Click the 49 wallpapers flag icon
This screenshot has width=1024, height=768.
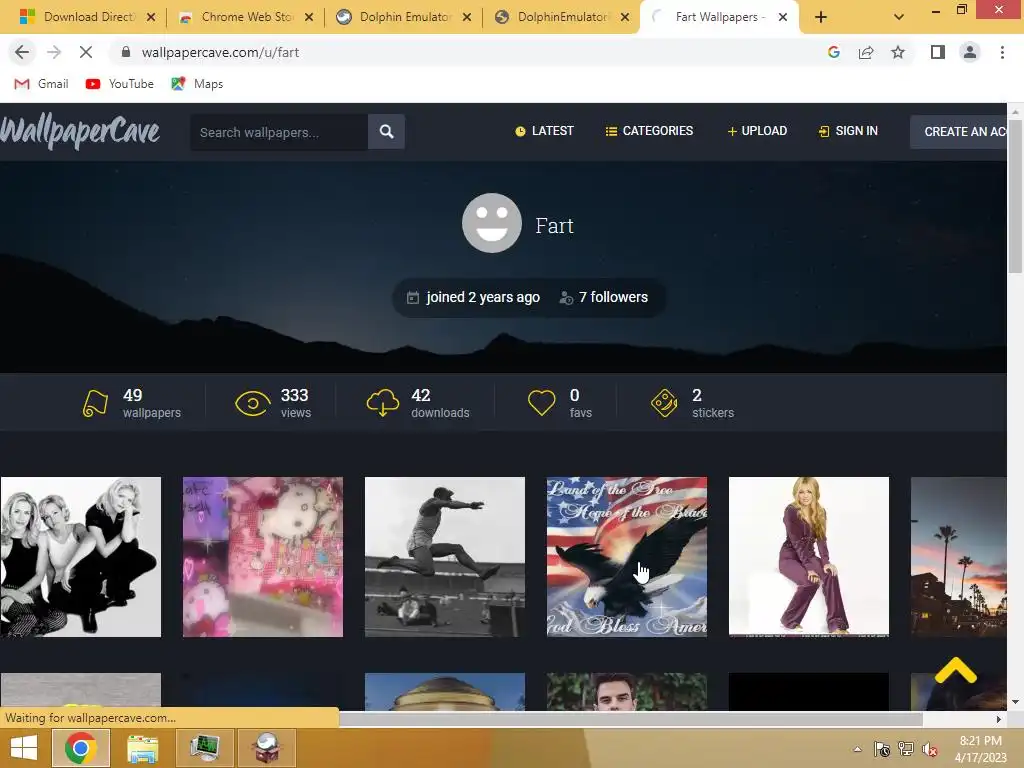[x=95, y=403]
